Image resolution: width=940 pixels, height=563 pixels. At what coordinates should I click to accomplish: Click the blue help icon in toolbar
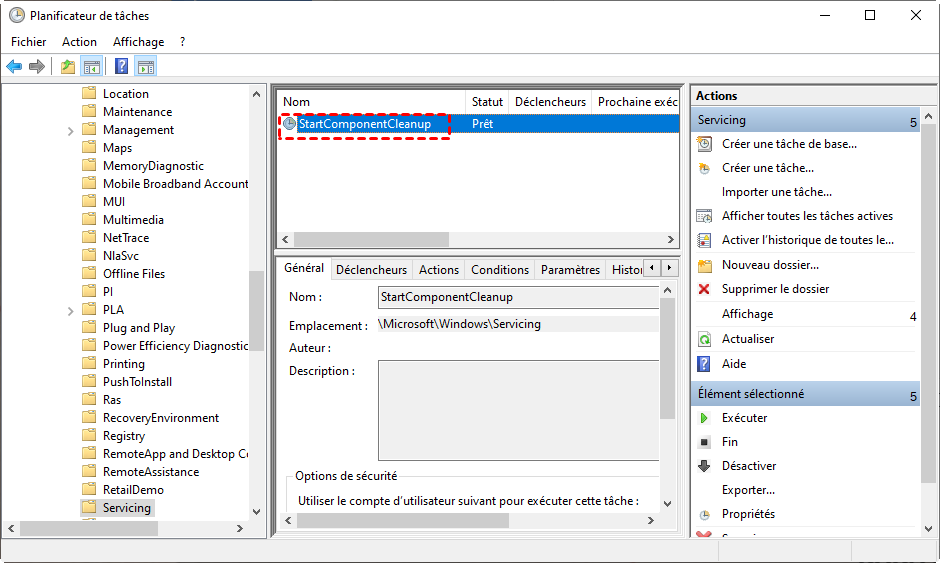click(x=121, y=67)
